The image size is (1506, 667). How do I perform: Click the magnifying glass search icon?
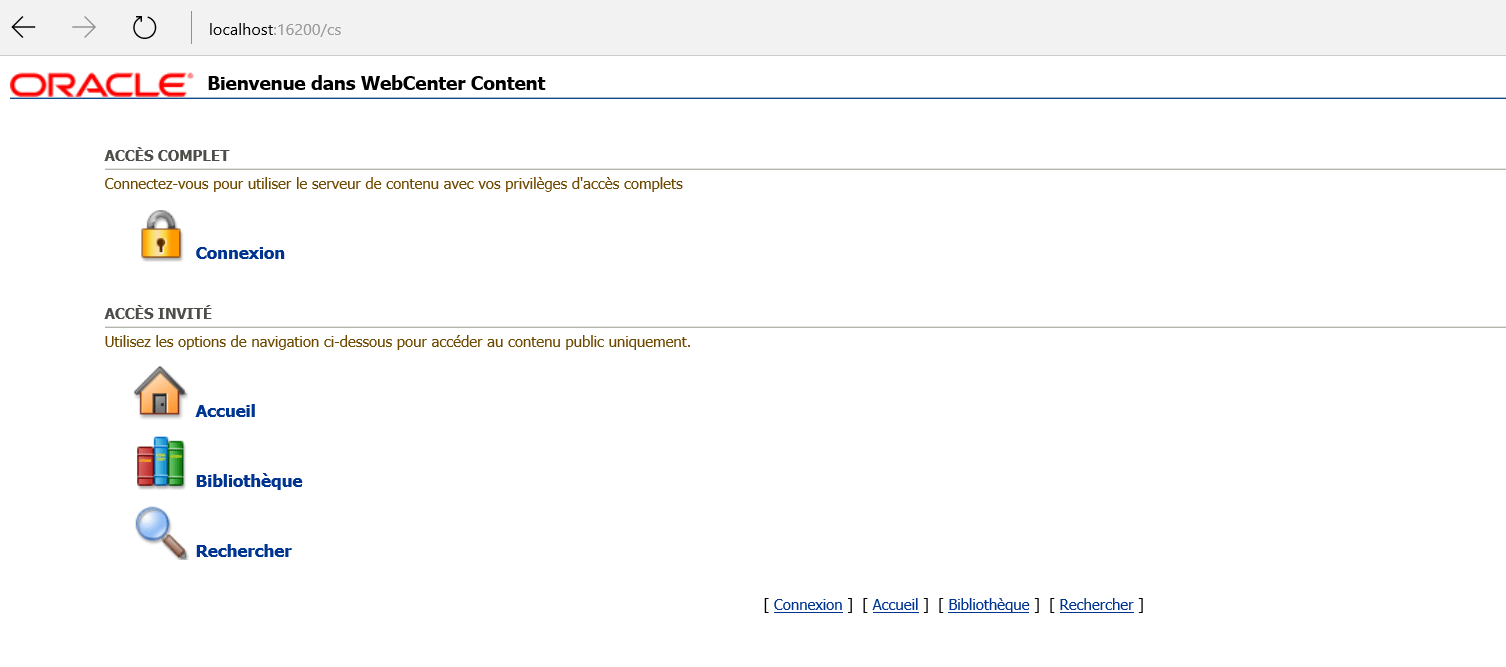coord(160,533)
